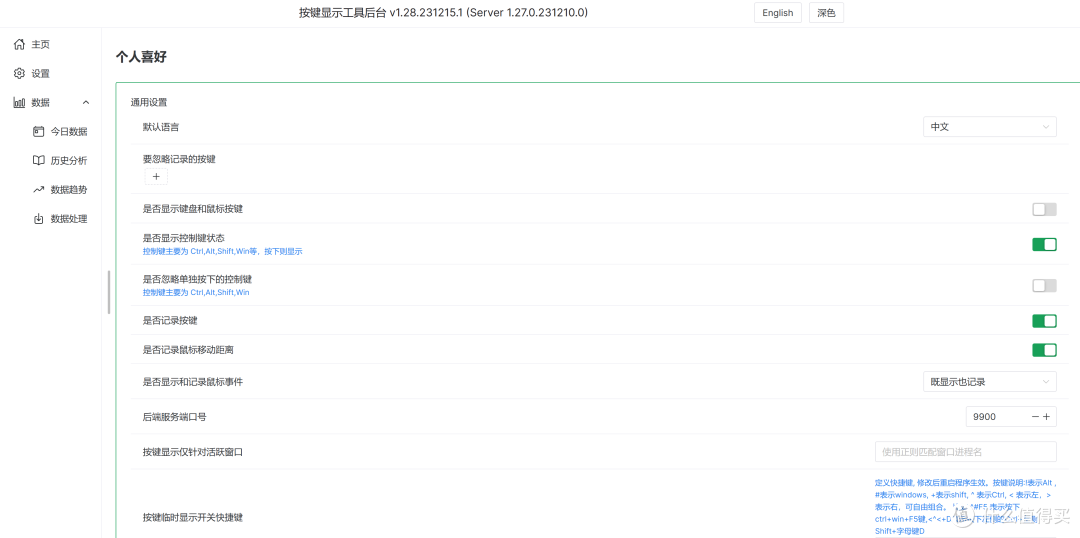
Task: Click the trend line icon beside 数据趋势
Action: point(39,189)
